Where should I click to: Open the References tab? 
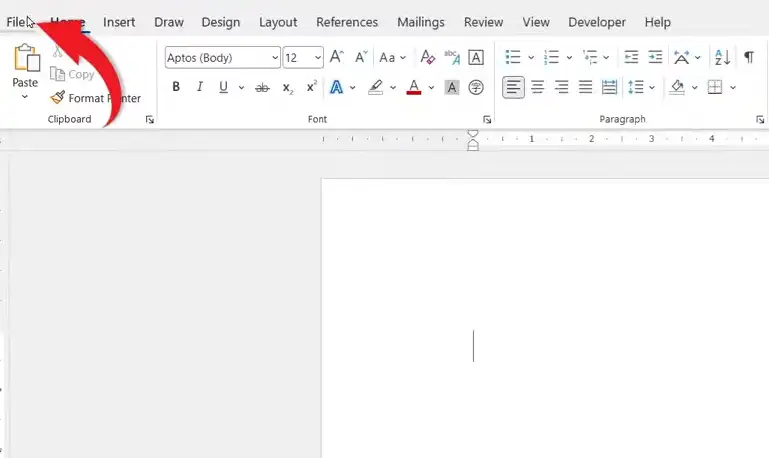[347, 22]
